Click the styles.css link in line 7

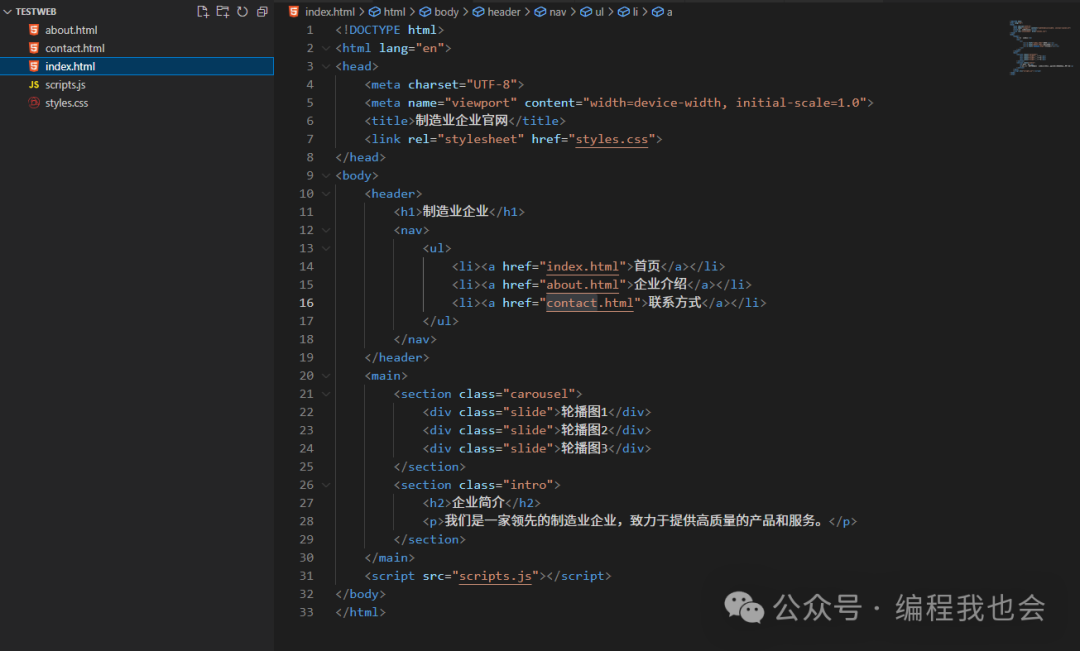(612, 139)
